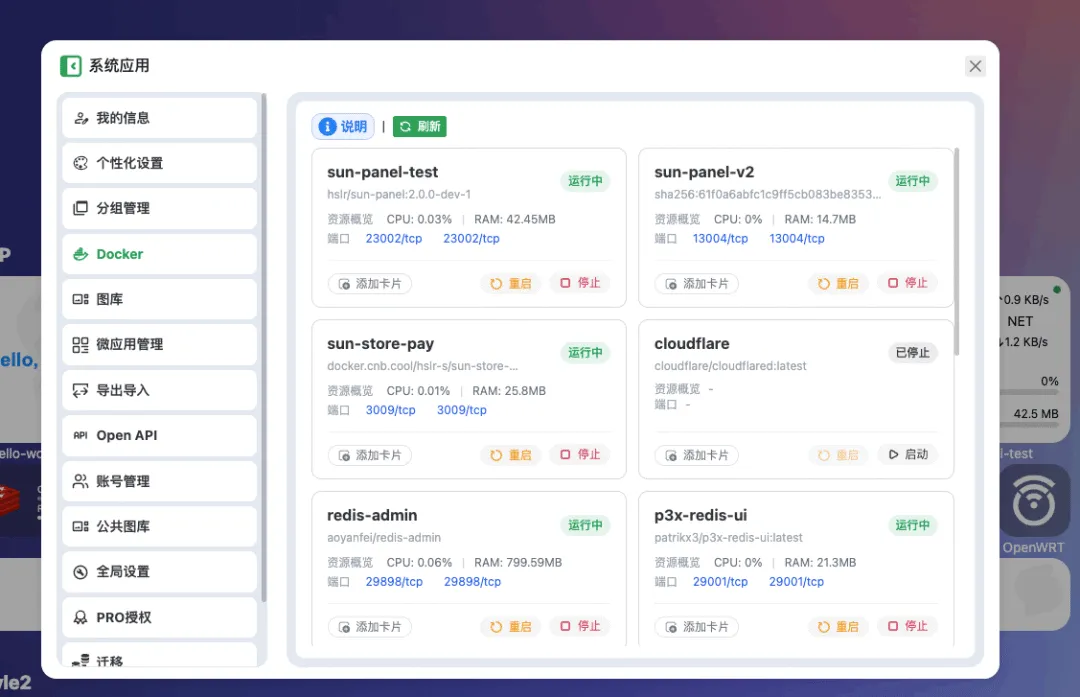Open 全局设置 in sidebar
The image size is (1080, 697).
(159, 572)
